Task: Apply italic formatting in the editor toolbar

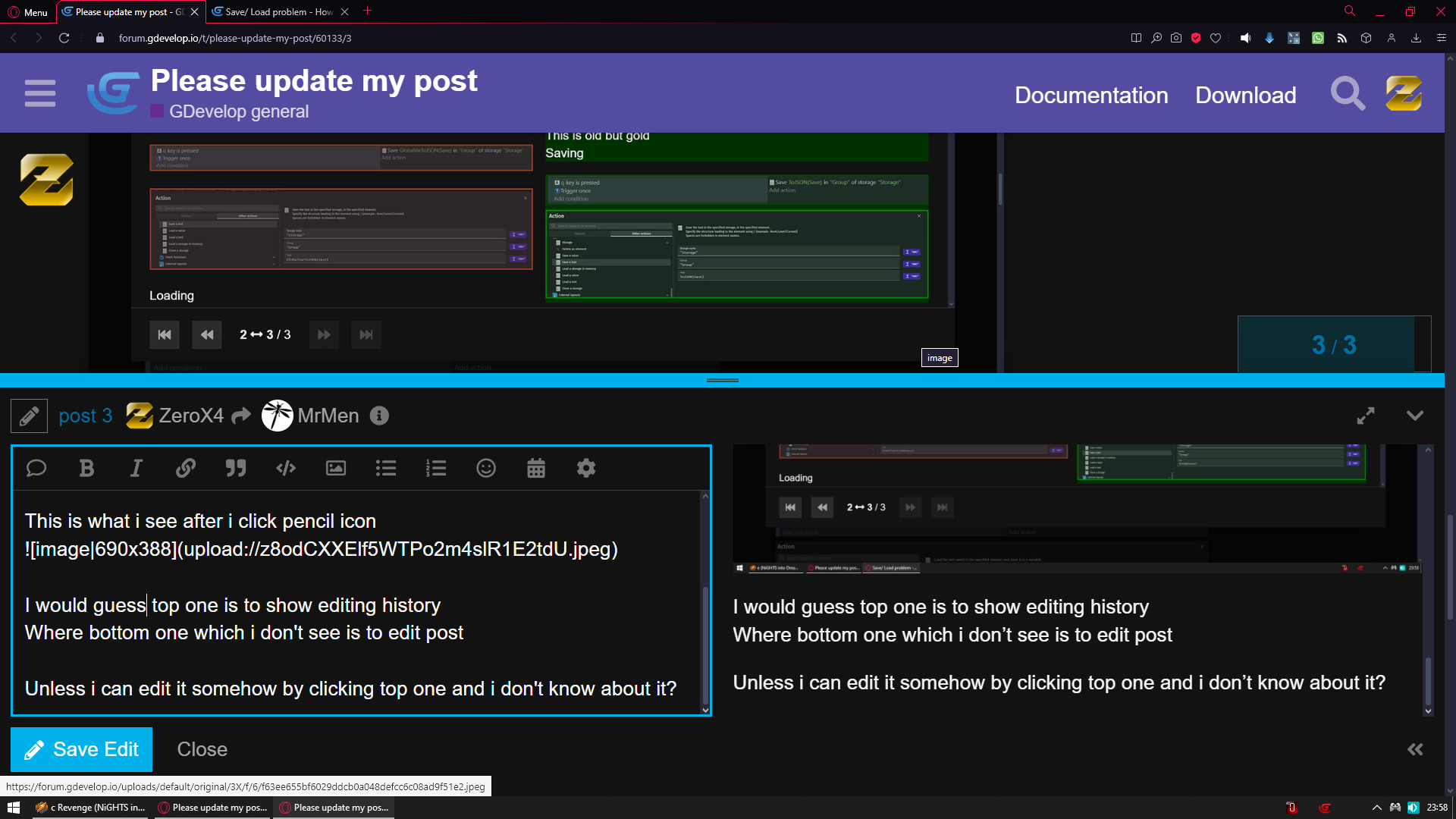Action: click(x=136, y=468)
